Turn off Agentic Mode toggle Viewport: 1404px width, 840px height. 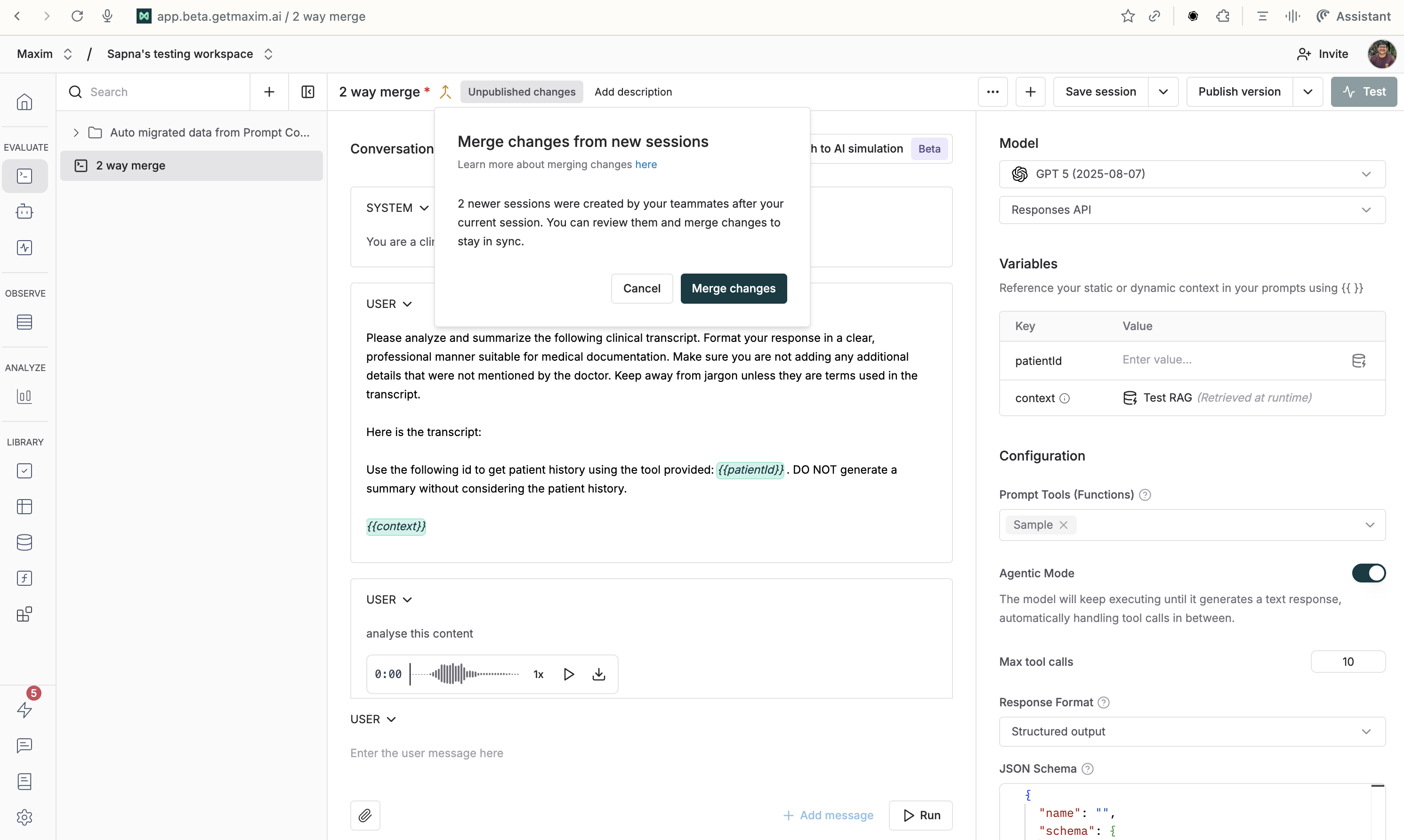pos(1368,573)
